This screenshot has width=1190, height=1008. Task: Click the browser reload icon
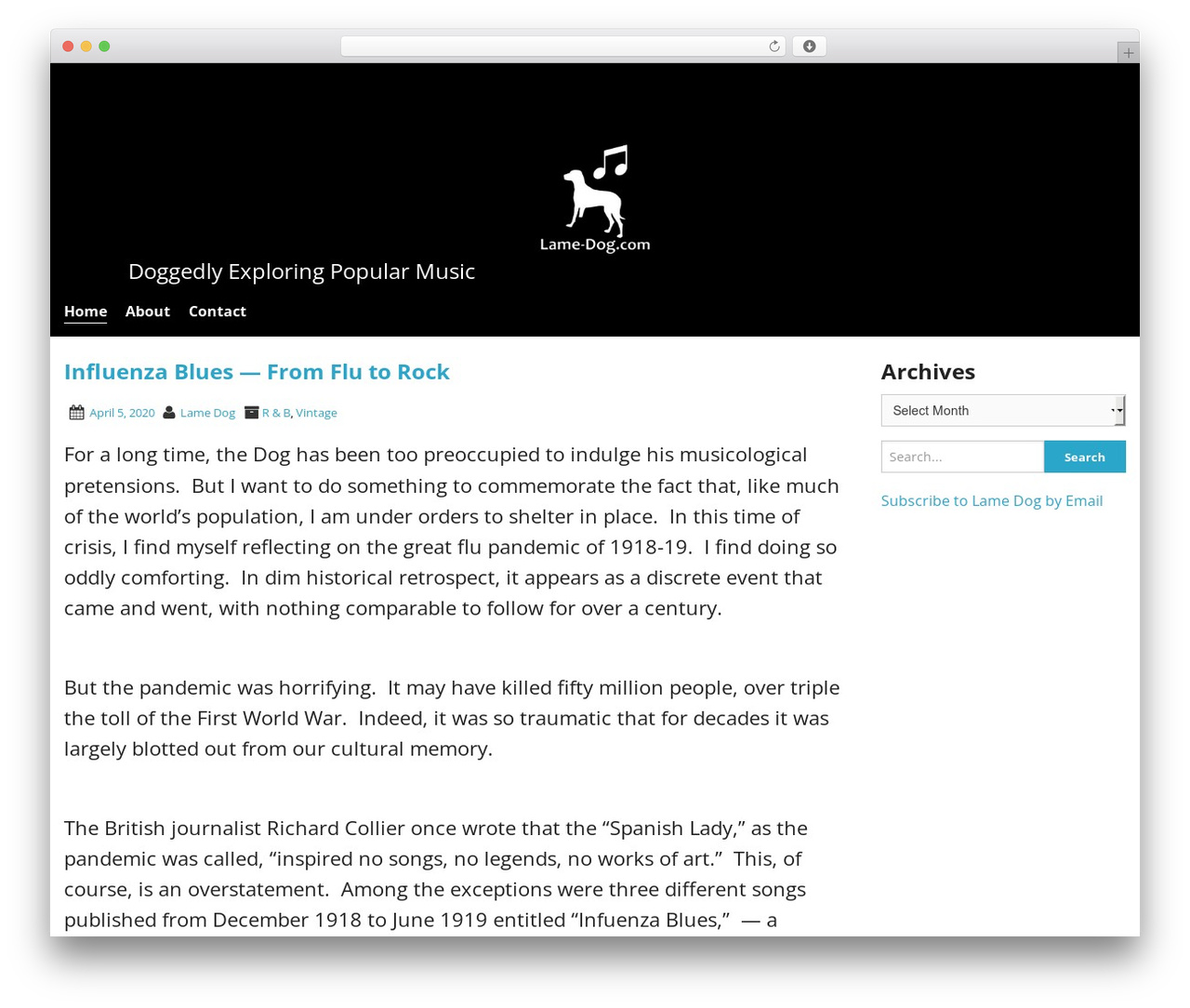coord(773,46)
